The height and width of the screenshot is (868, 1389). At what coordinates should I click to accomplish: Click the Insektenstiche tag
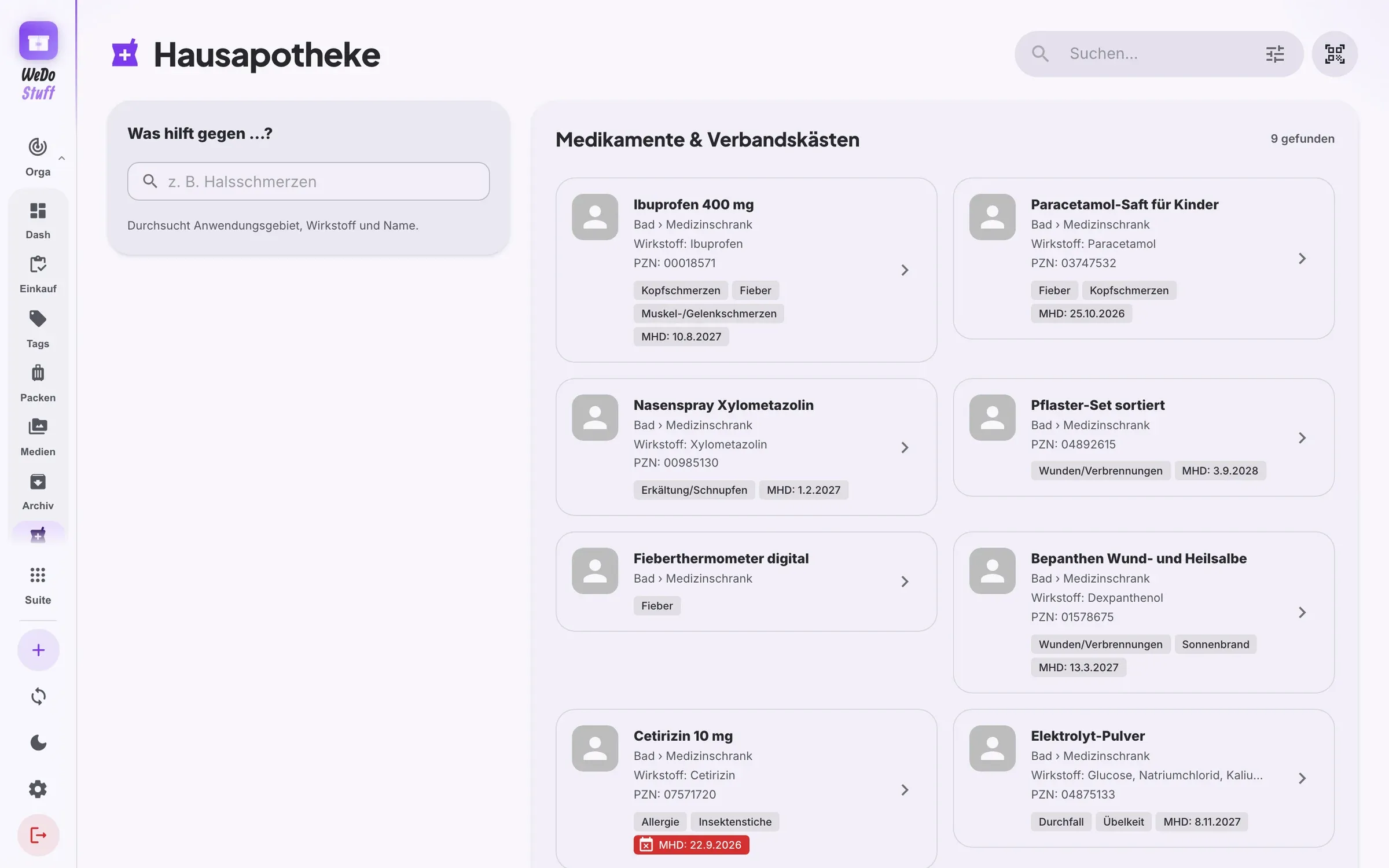[x=735, y=822]
